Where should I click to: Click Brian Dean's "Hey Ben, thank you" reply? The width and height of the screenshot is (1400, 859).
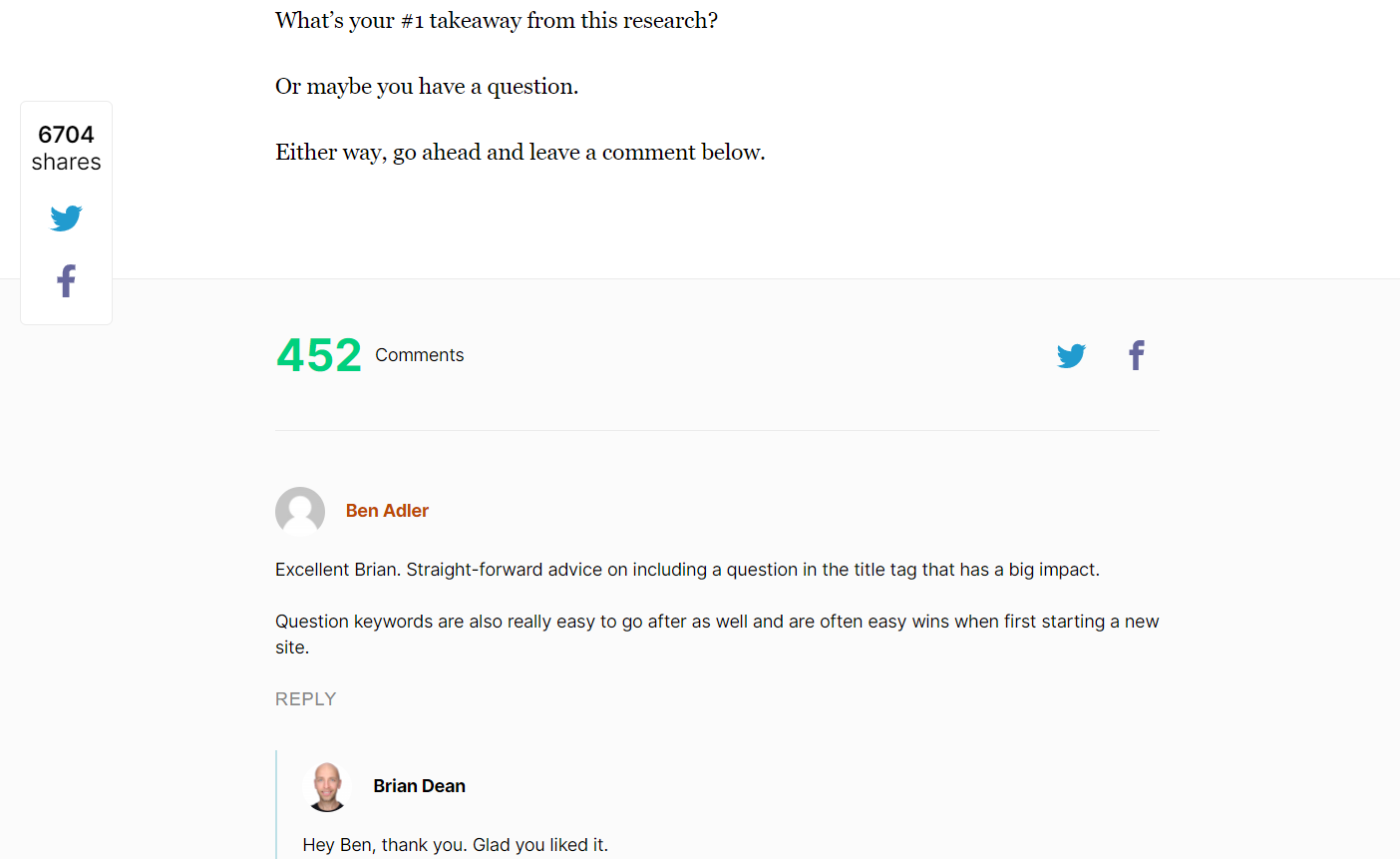point(455,845)
